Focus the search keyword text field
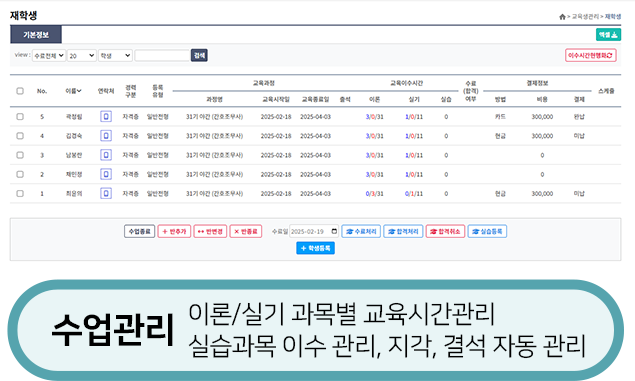Viewport: 635px width, 381px height. point(162,55)
